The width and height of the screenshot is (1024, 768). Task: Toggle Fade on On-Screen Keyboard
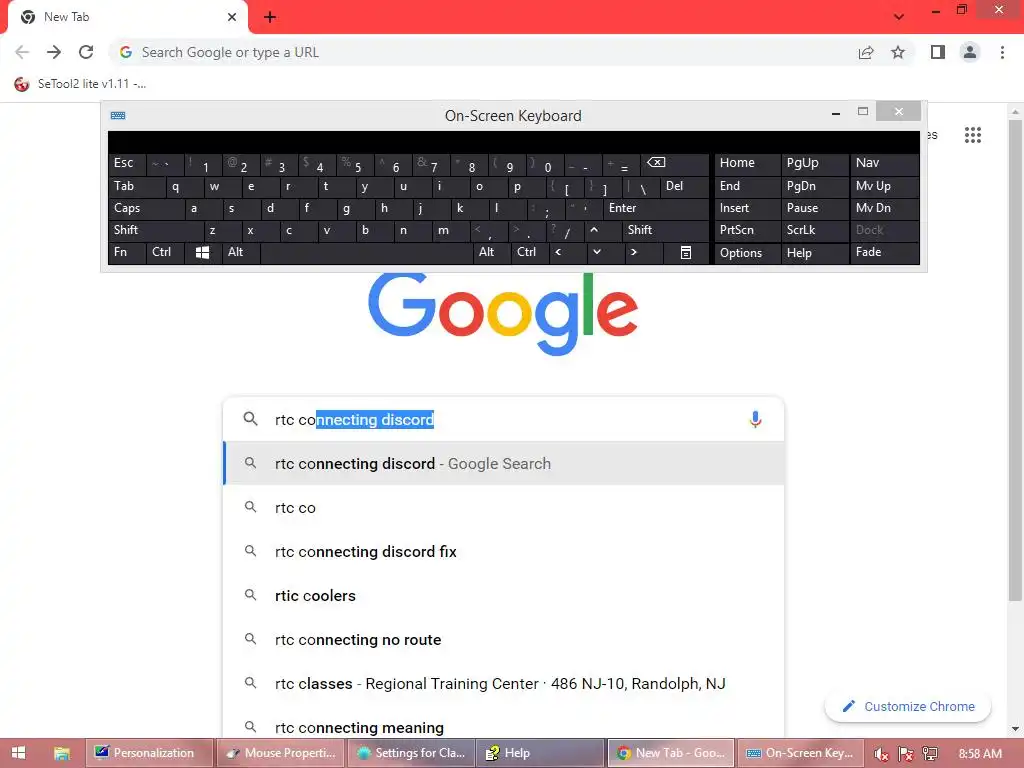point(884,252)
